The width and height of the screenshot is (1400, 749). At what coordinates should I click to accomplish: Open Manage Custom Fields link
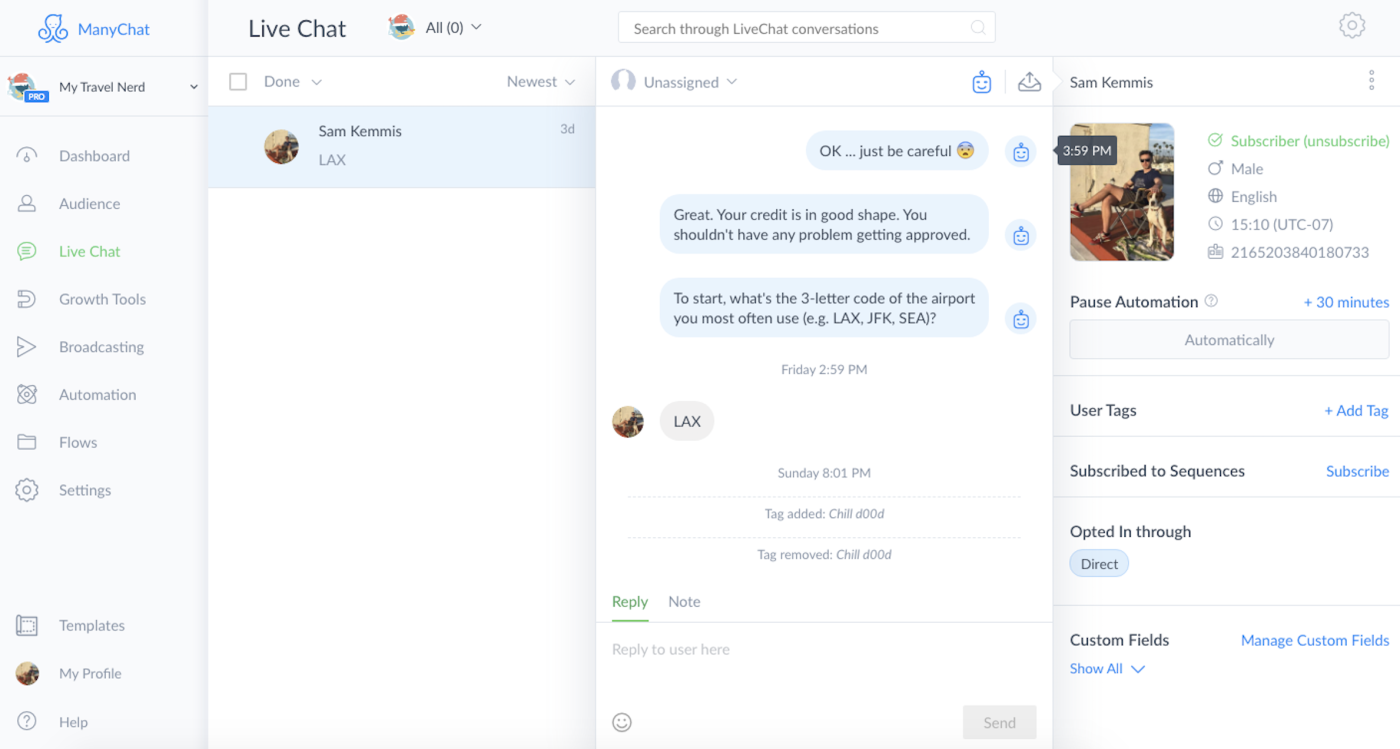point(1315,640)
